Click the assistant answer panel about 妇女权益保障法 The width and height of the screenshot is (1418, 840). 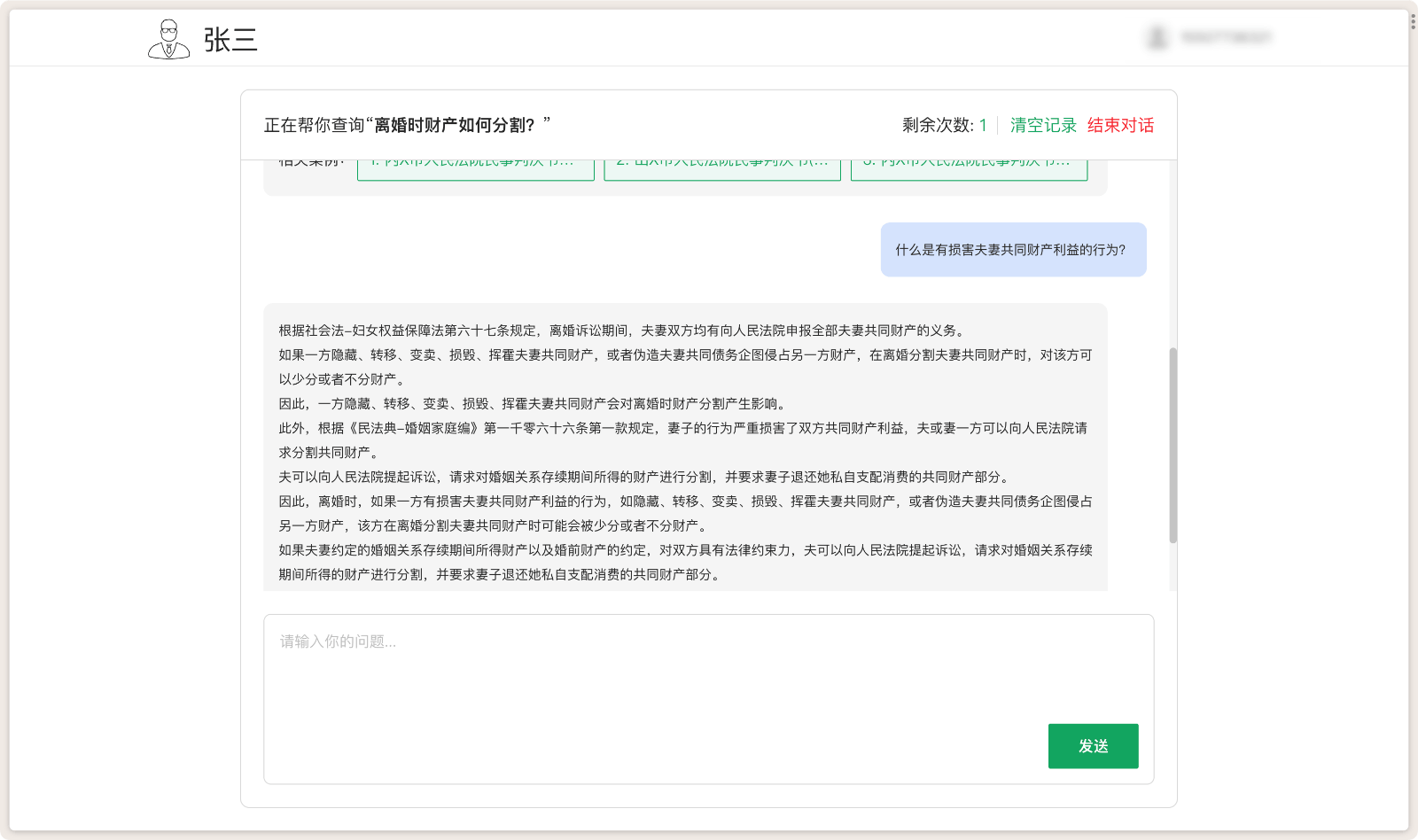pyautogui.click(x=684, y=447)
